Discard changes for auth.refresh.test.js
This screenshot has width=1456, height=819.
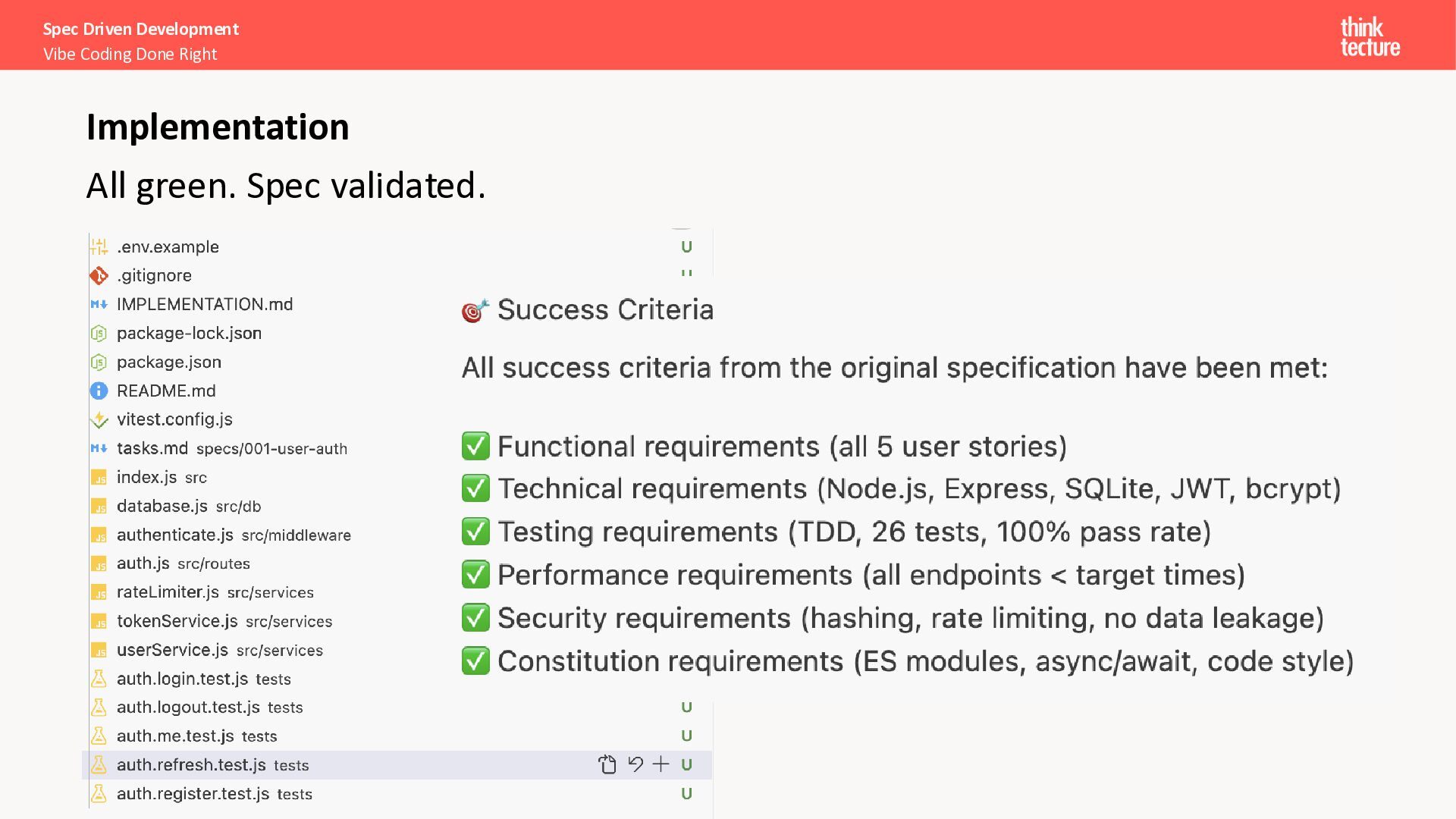click(635, 764)
